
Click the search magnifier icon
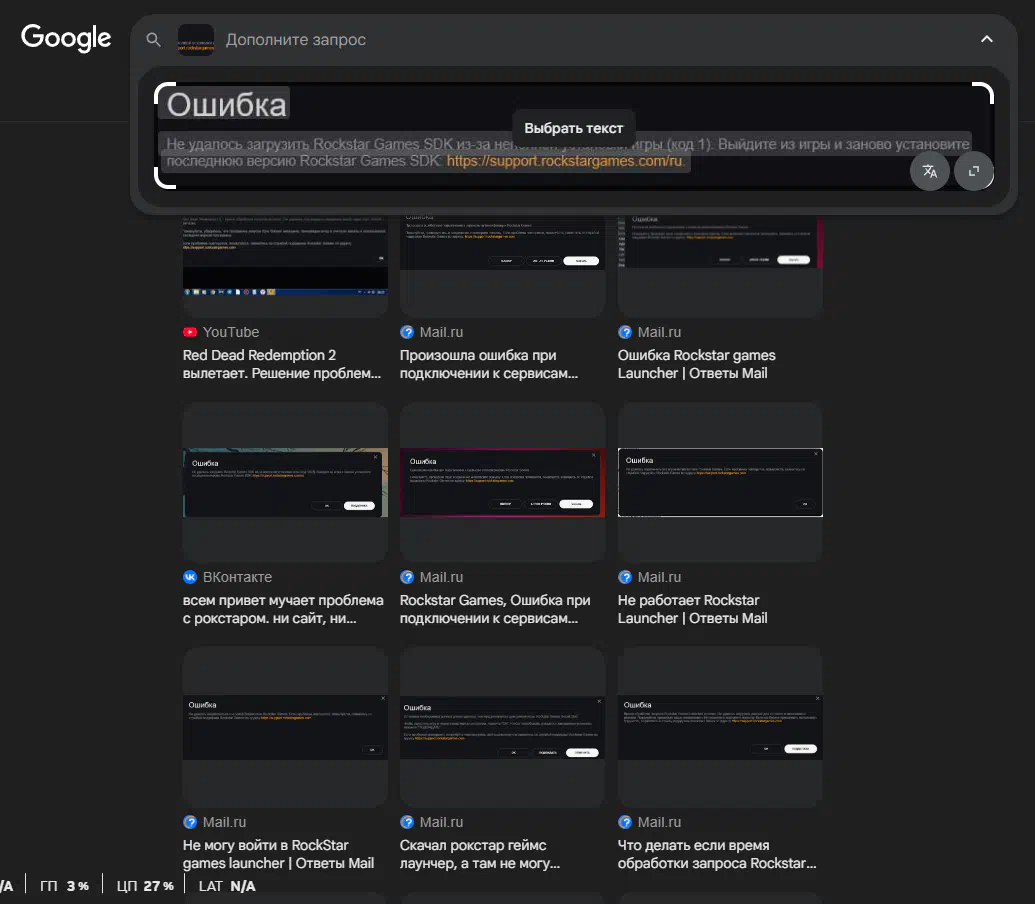click(153, 40)
